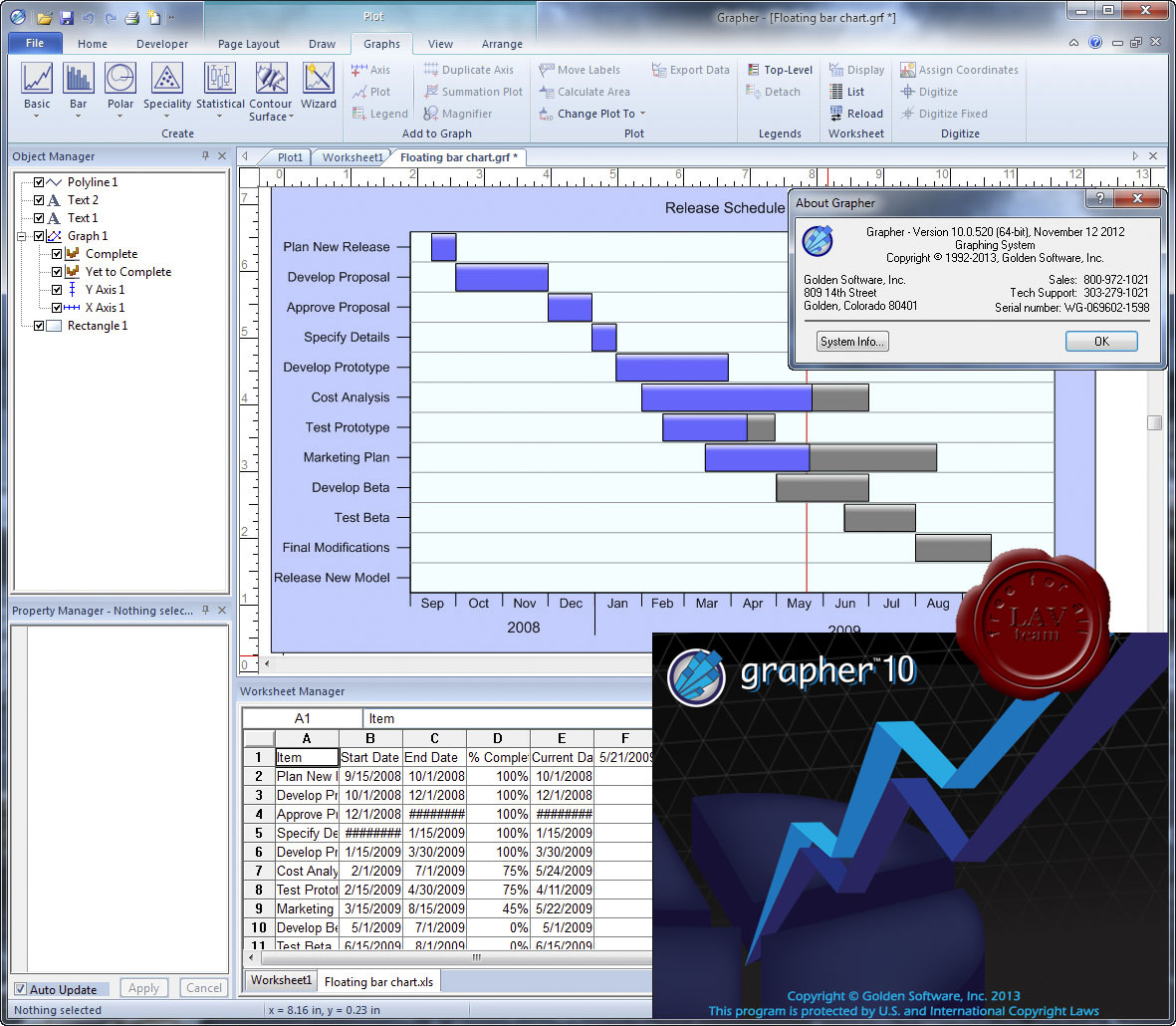Uncheck Polyline 1 visibility

(x=39, y=182)
